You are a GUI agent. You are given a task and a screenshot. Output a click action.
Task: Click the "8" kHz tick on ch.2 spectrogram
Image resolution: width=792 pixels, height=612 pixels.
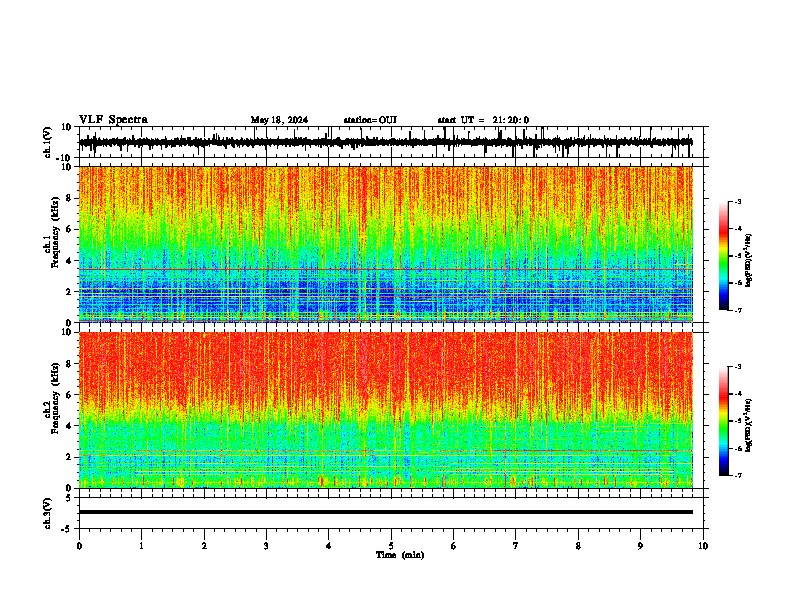69,364
